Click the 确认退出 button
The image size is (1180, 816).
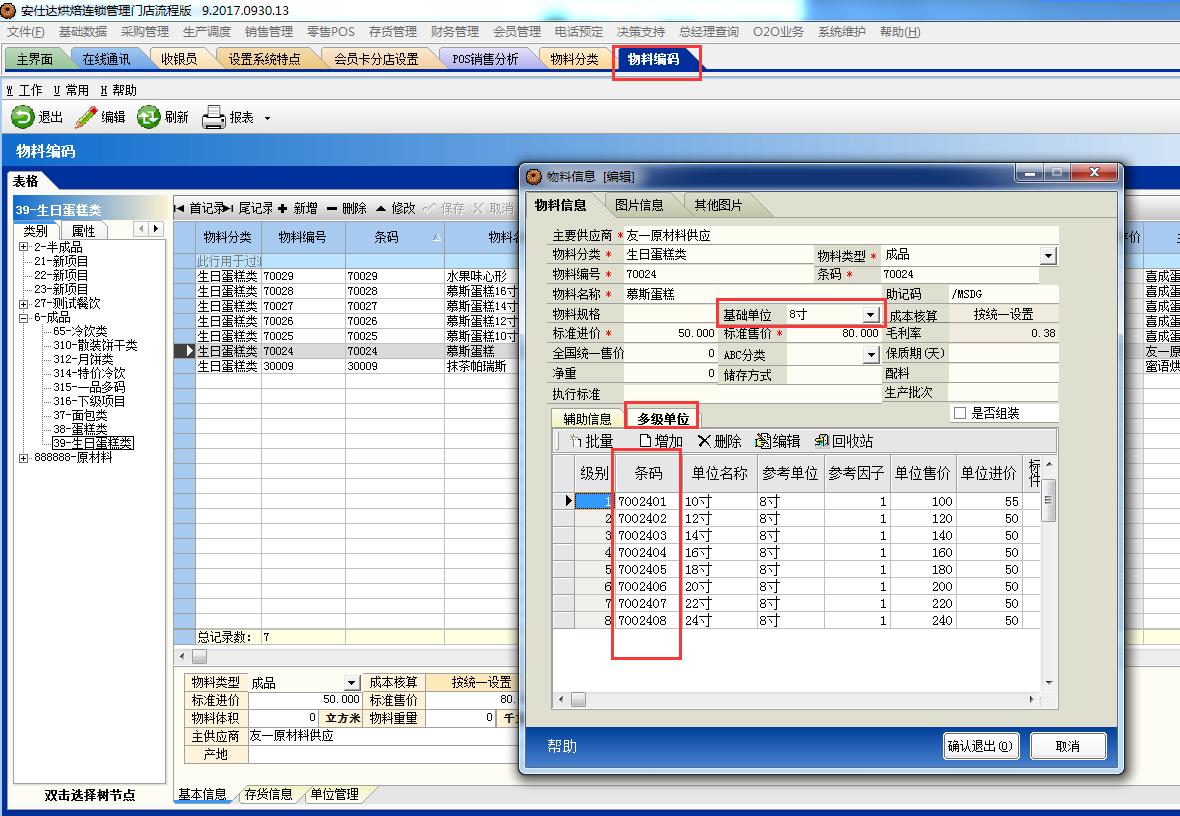980,746
